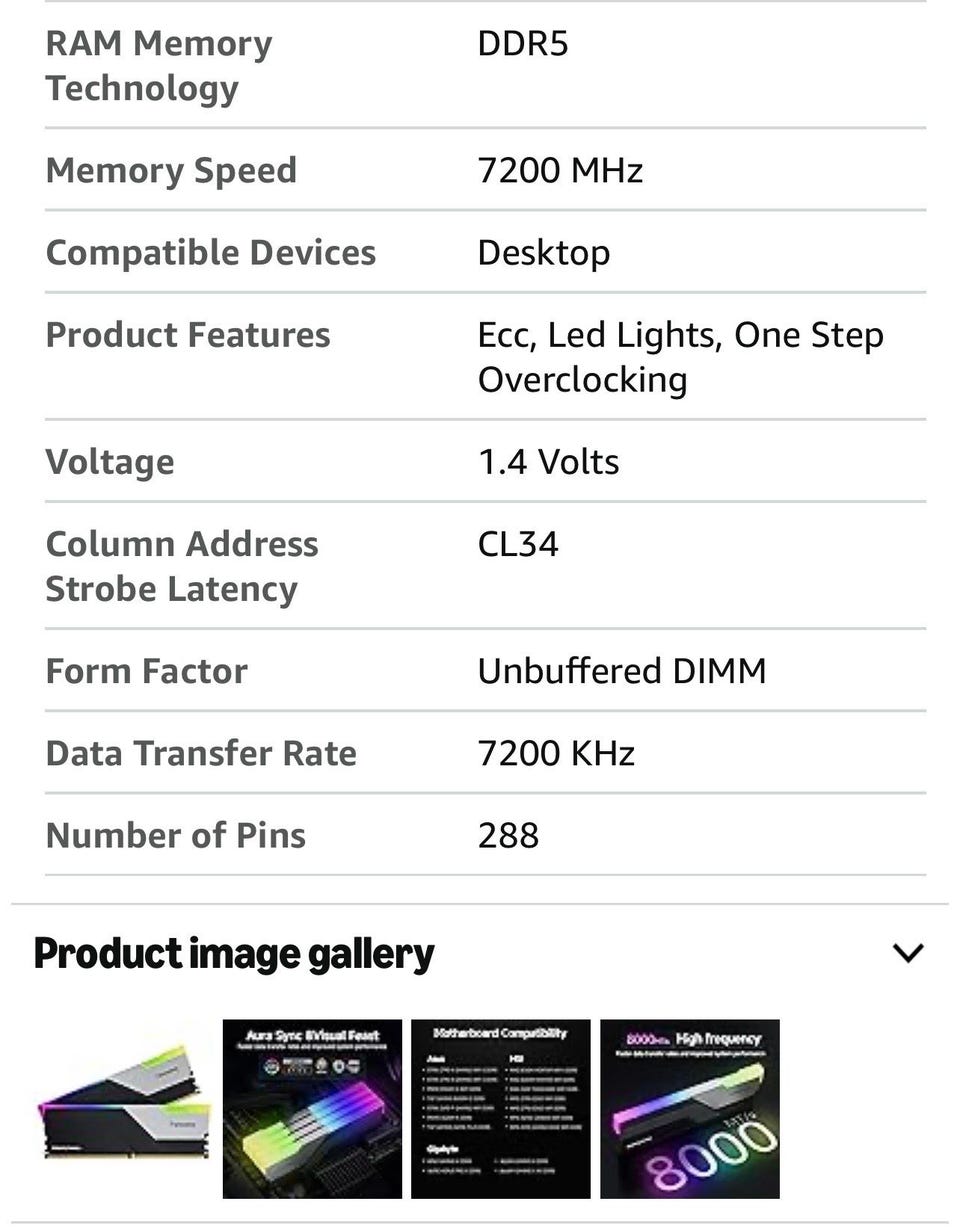Tap the Number of Pins label
960x1228 pixels.
[176, 835]
